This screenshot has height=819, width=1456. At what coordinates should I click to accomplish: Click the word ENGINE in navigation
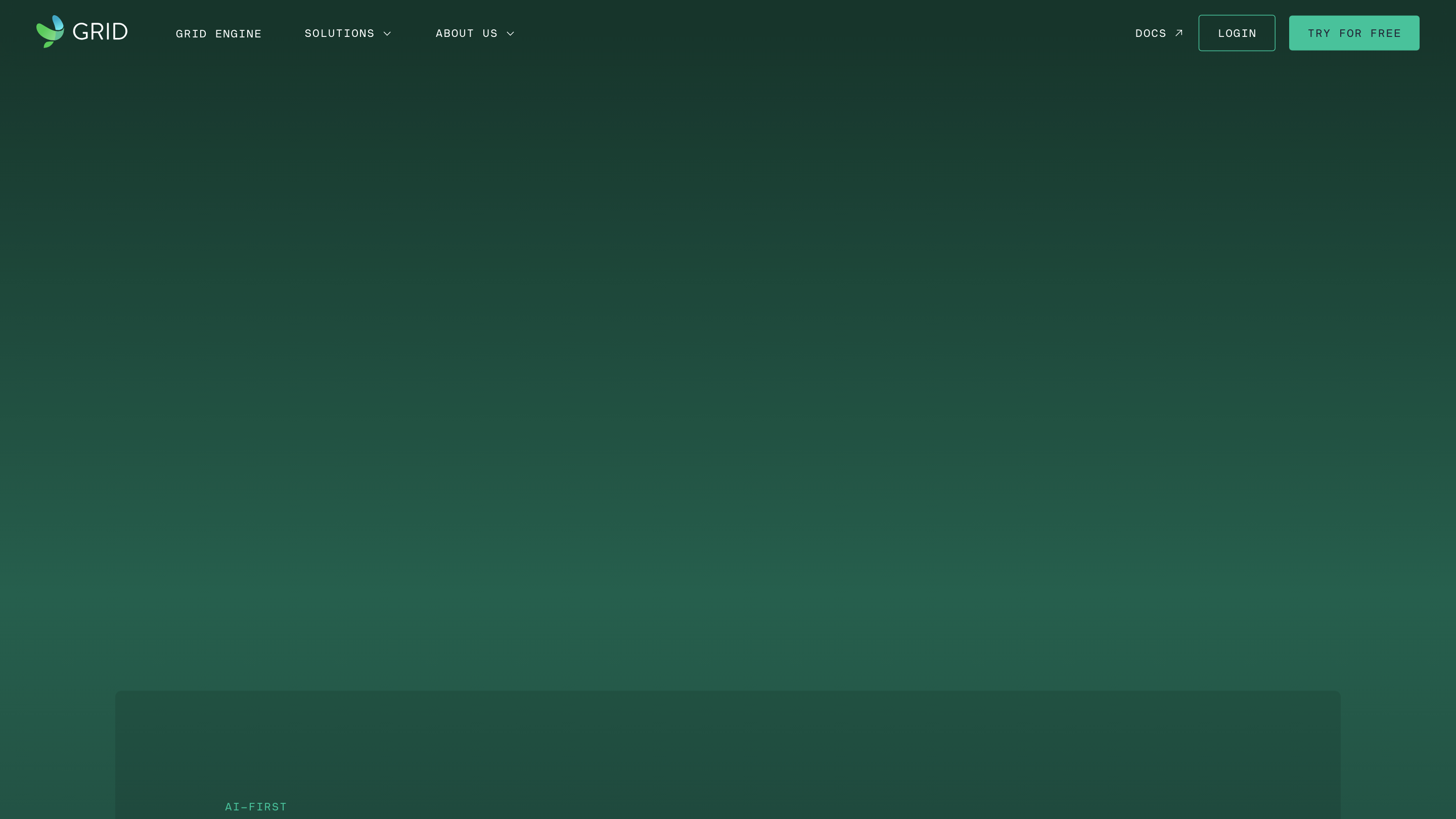(238, 34)
